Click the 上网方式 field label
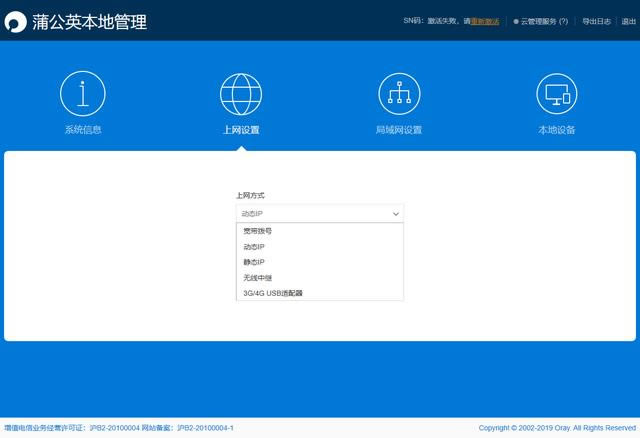The image size is (640, 438). point(250,196)
